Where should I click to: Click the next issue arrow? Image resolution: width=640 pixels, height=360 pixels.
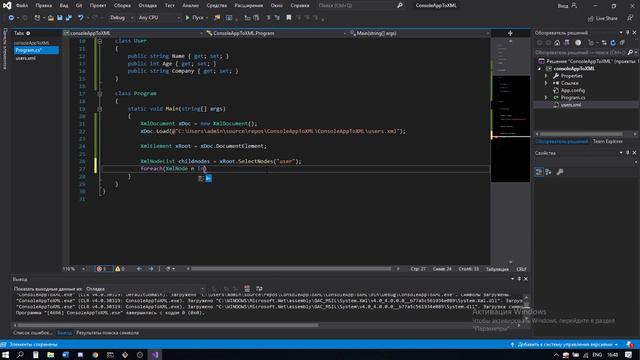pos(151,269)
